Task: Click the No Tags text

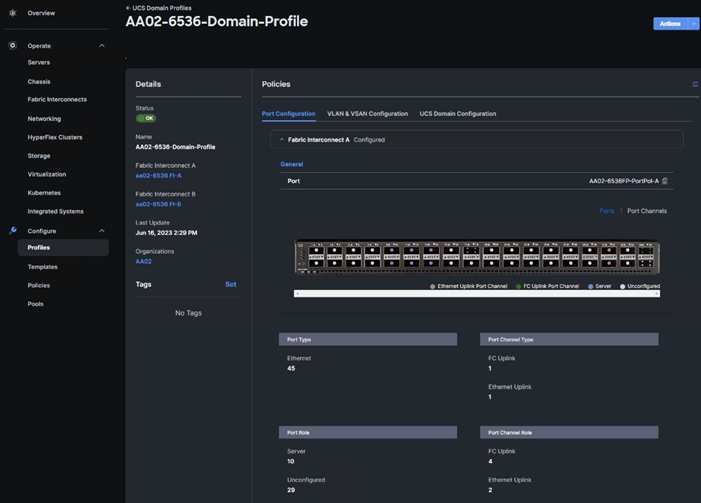Action: [x=188, y=313]
